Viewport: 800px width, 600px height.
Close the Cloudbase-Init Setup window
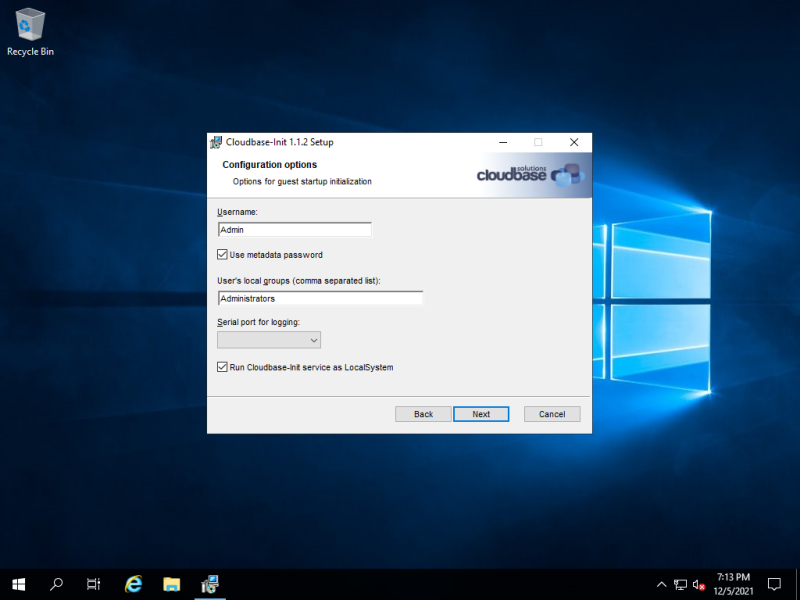click(x=574, y=142)
